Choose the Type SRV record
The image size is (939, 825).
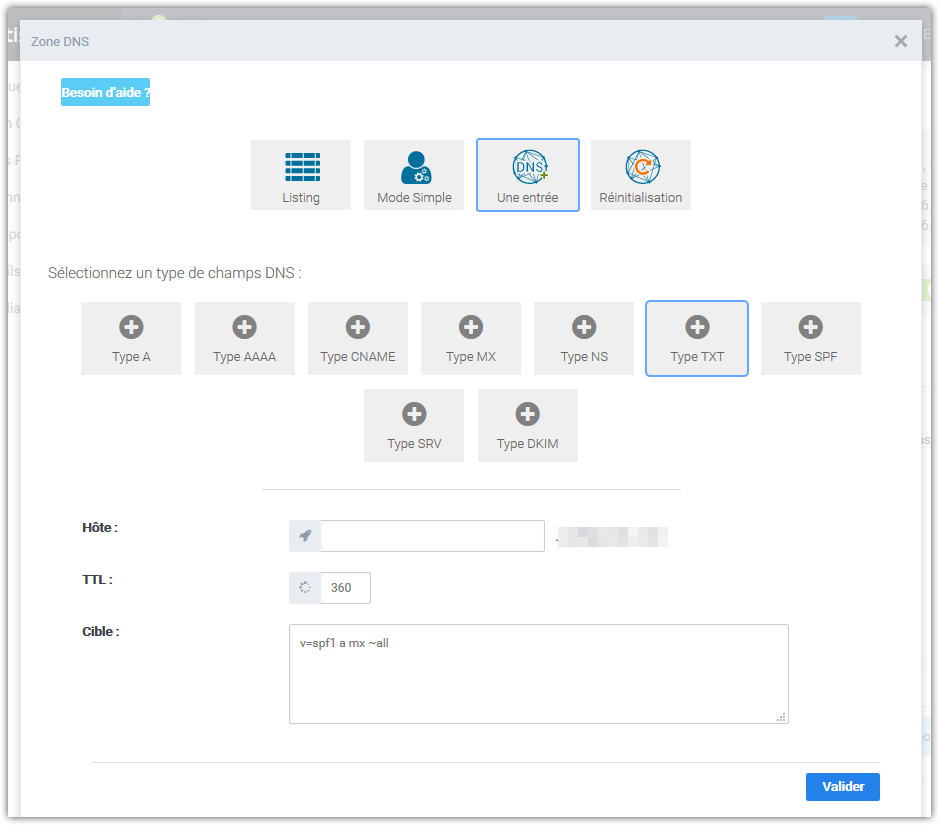pyautogui.click(x=414, y=425)
